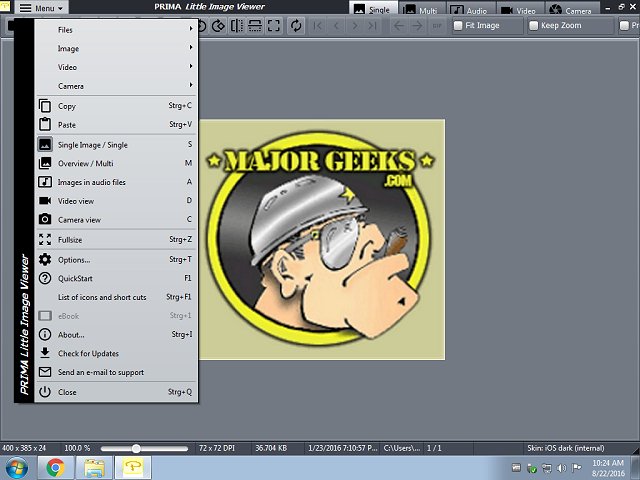Click the Fullsize expand icon

click(x=44, y=240)
